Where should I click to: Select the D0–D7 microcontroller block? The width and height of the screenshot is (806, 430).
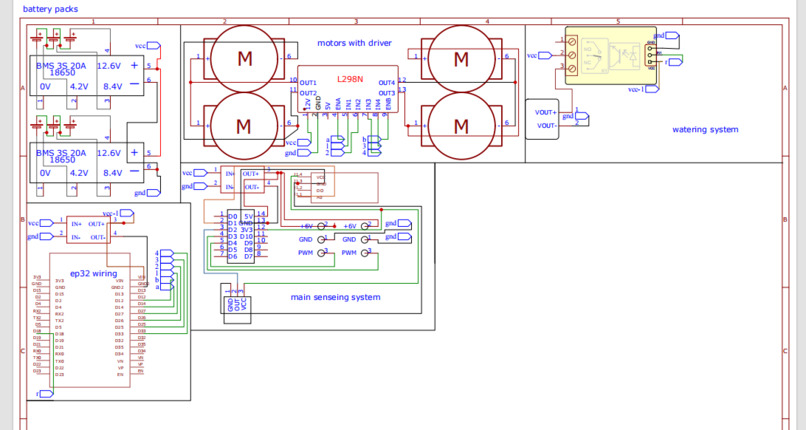pyautogui.click(x=241, y=236)
